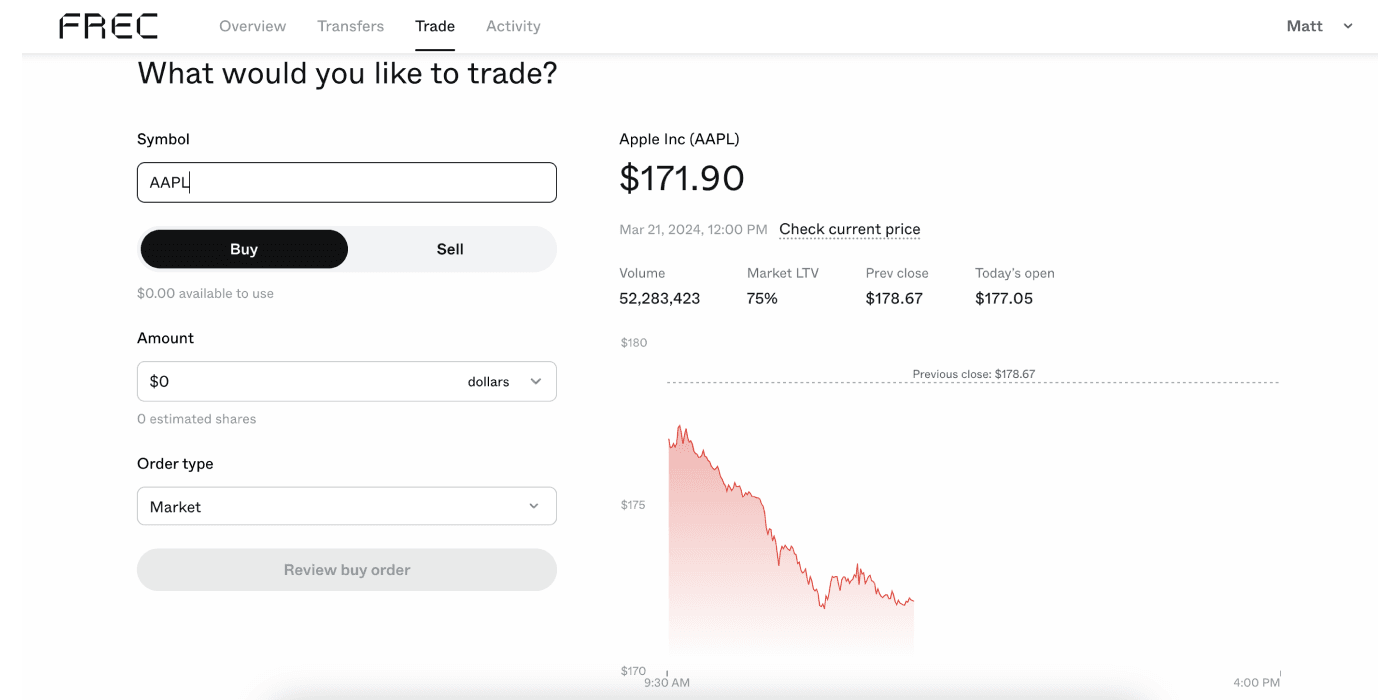Viewport: 1400px width, 700px height.
Task: Click the 4:00 PM chart axis marker
Action: click(x=1256, y=683)
